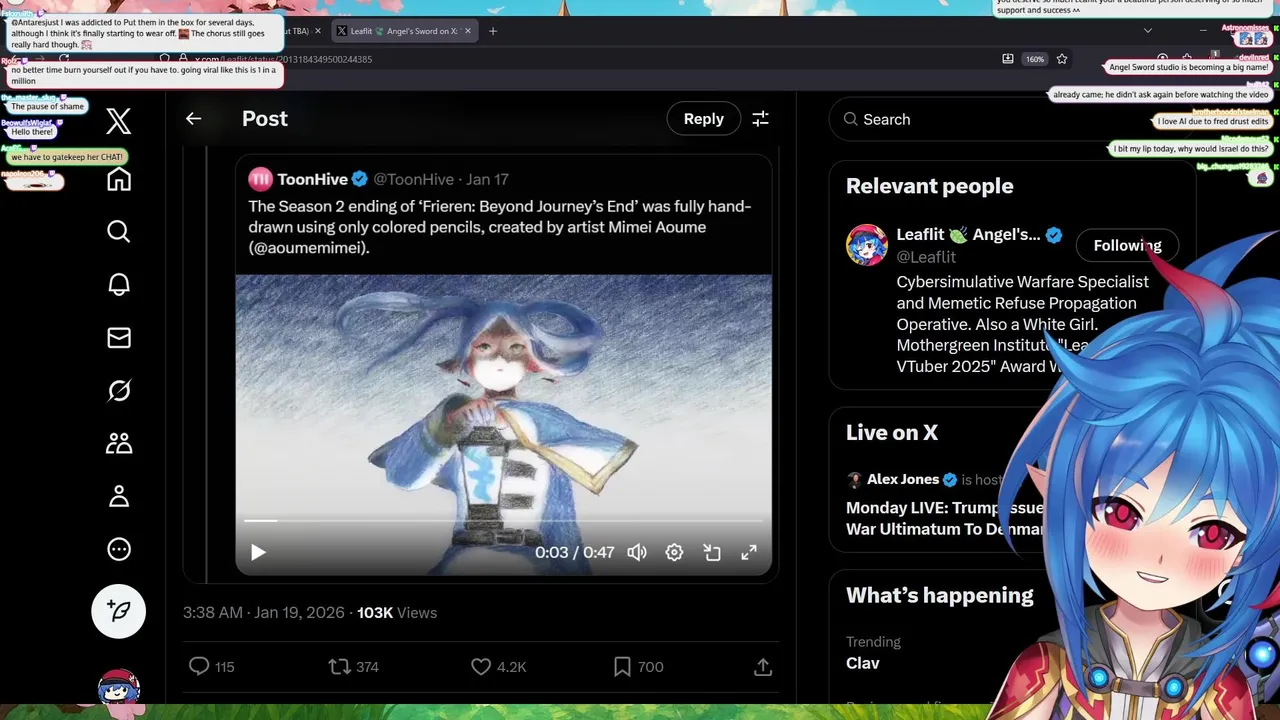The width and height of the screenshot is (1280, 720).
Task: Seek on the video progress bar
Action: [x=503, y=520]
